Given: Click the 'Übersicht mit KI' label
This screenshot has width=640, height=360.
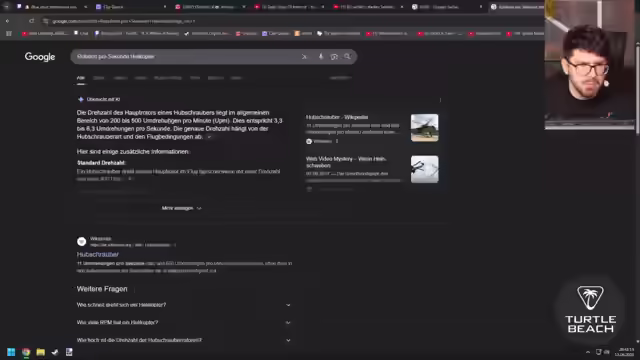Looking at the screenshot, I should (103, 99).
